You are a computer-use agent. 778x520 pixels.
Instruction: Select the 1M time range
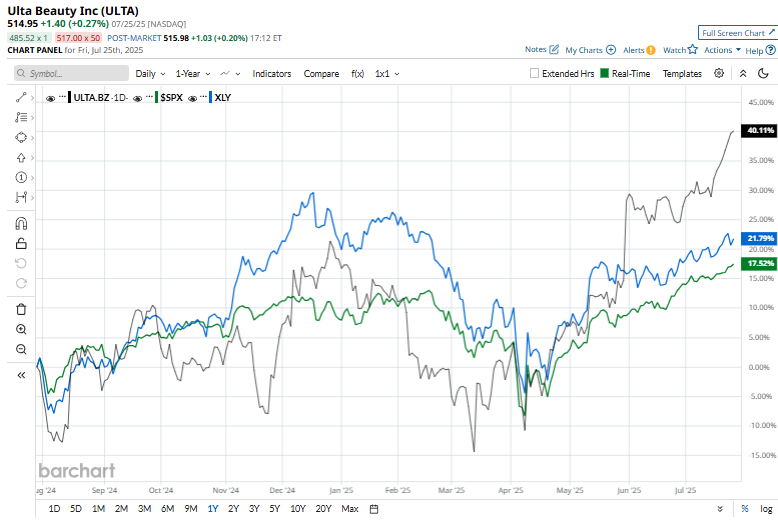pyautogui.click(x=98, y=509)
